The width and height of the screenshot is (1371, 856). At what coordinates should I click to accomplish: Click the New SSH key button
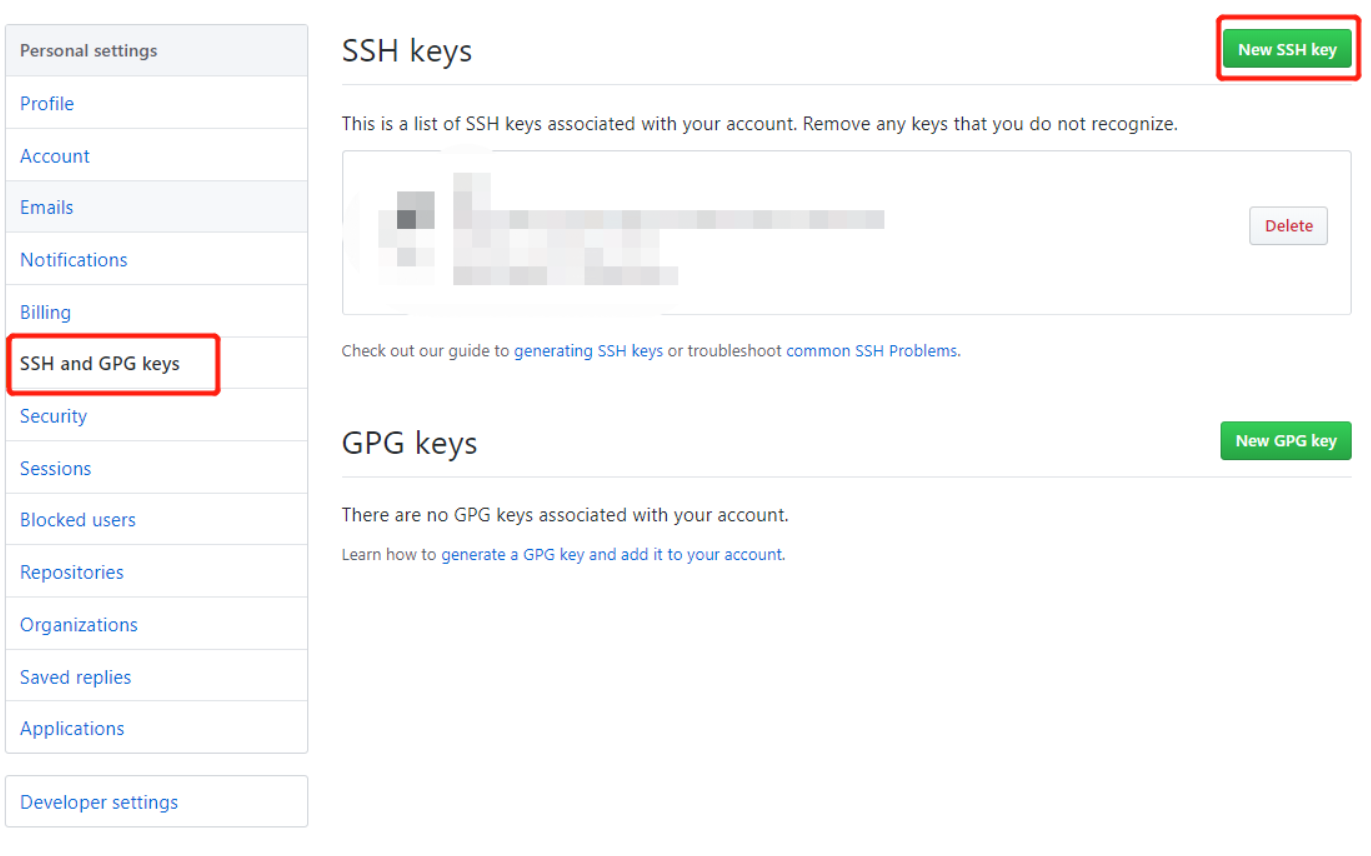1286,49
